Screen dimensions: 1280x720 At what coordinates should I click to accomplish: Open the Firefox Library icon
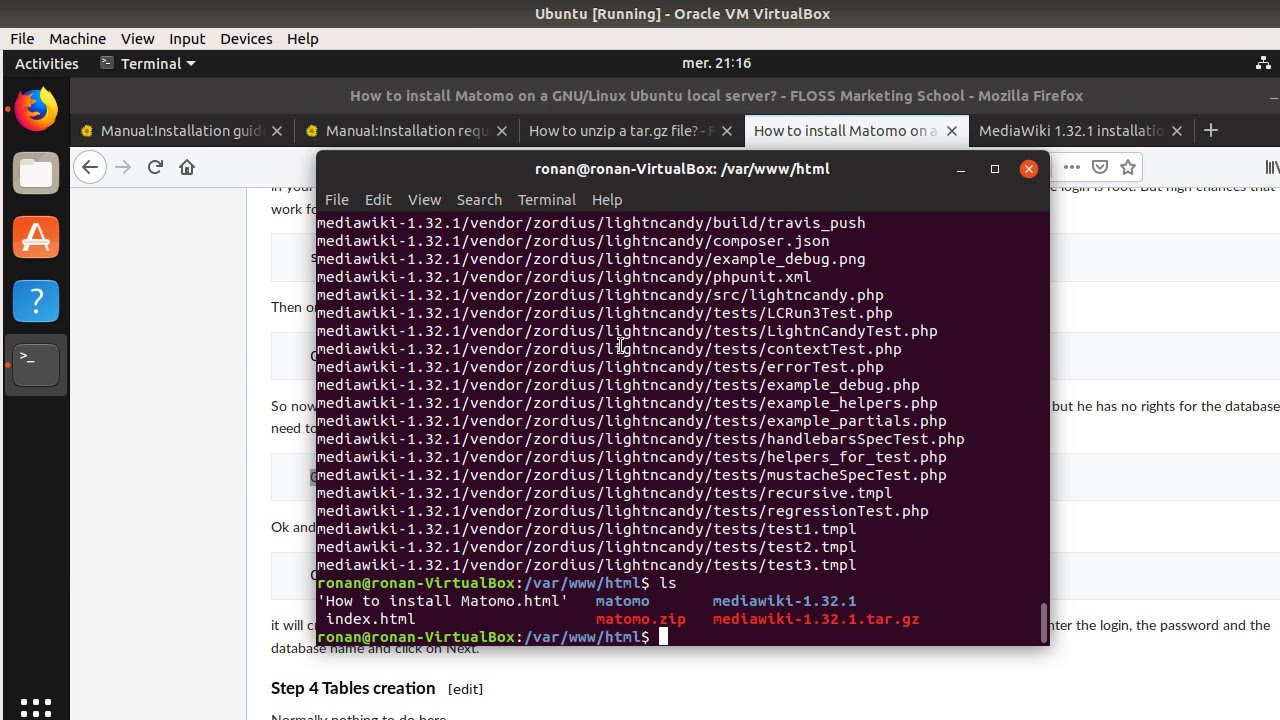tap(1272, 167)
